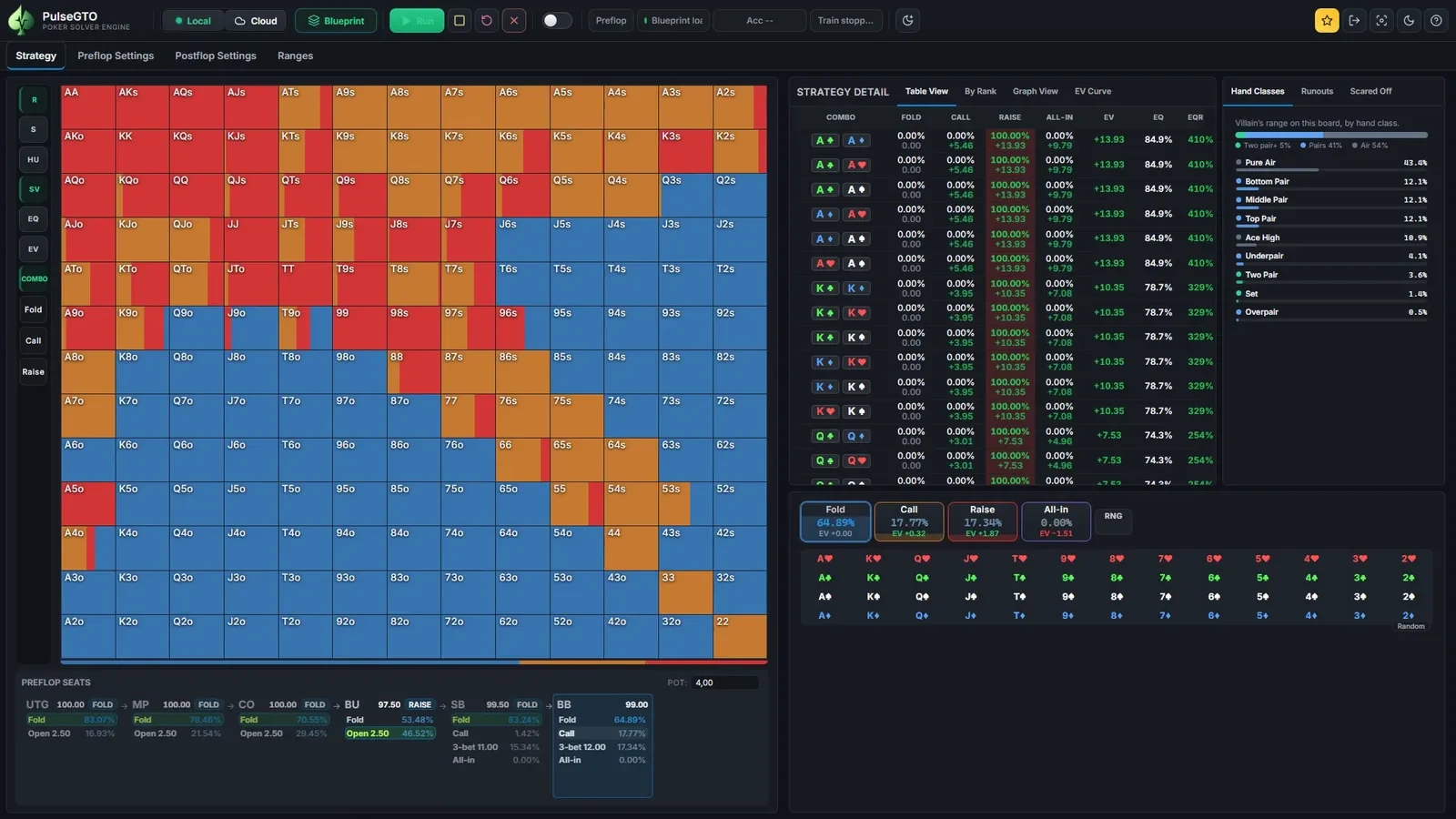Open the Graph View tab
Viewport: 1456px width, 819px height.
(x=1035, y=91)
